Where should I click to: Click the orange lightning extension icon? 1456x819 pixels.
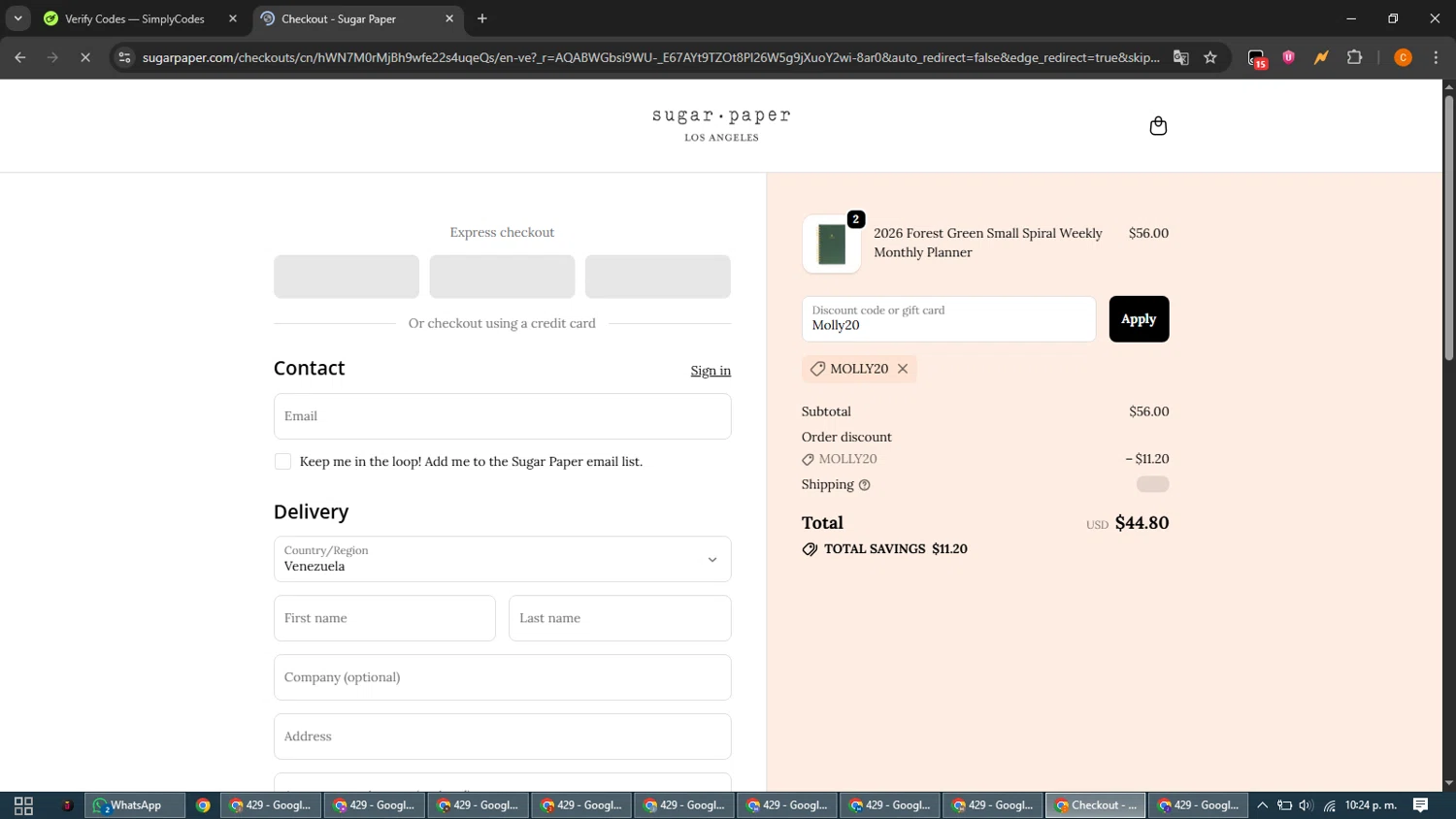[1321, 58]
